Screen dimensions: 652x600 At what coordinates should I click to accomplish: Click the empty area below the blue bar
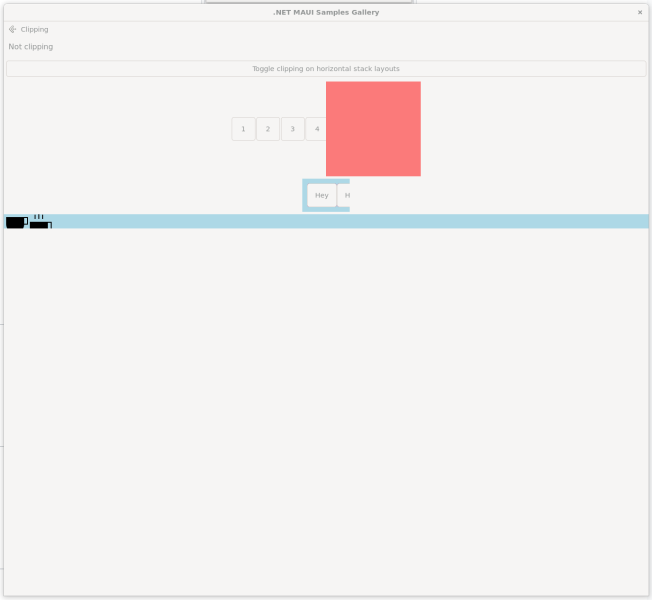pos(326,400)
